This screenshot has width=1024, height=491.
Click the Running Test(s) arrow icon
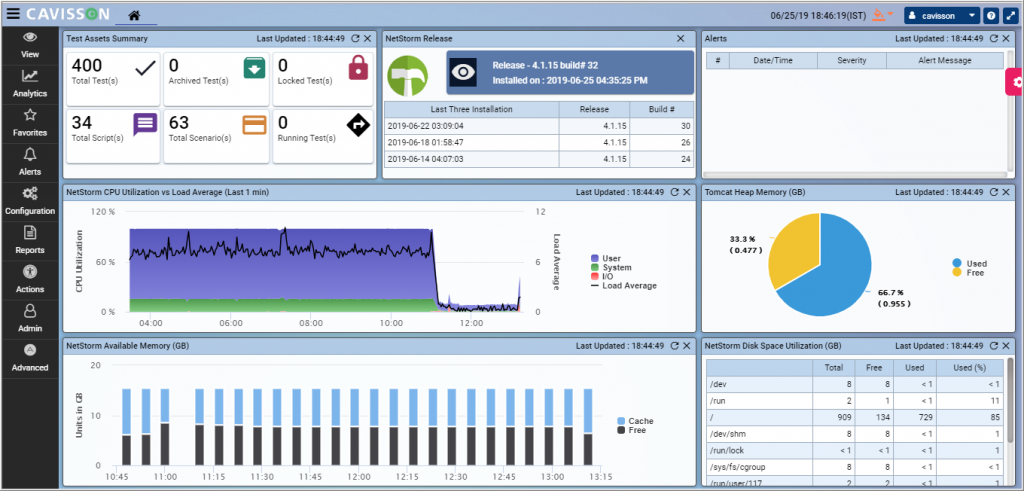[x=358, y=124]
